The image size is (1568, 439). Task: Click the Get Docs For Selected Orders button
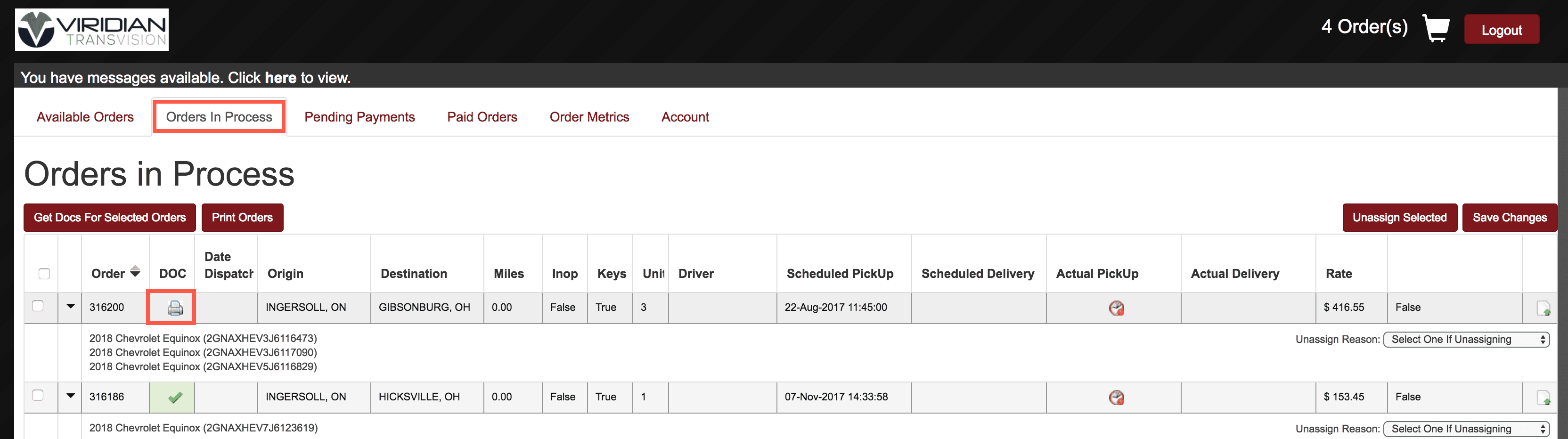click(110, 217)
